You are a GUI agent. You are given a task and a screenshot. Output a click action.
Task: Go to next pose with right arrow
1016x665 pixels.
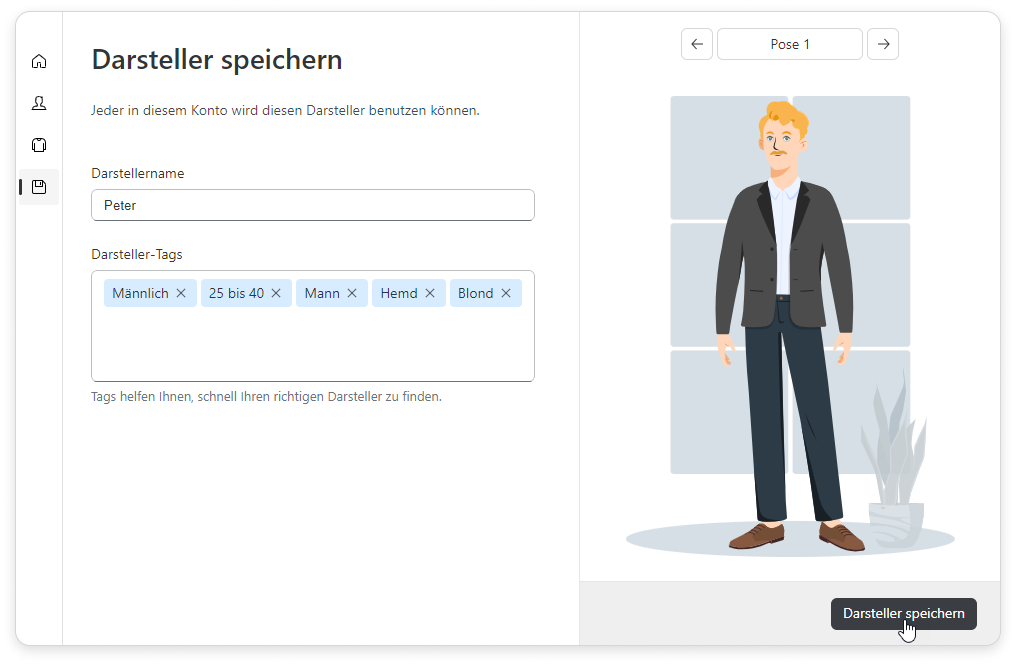point(883,44)
